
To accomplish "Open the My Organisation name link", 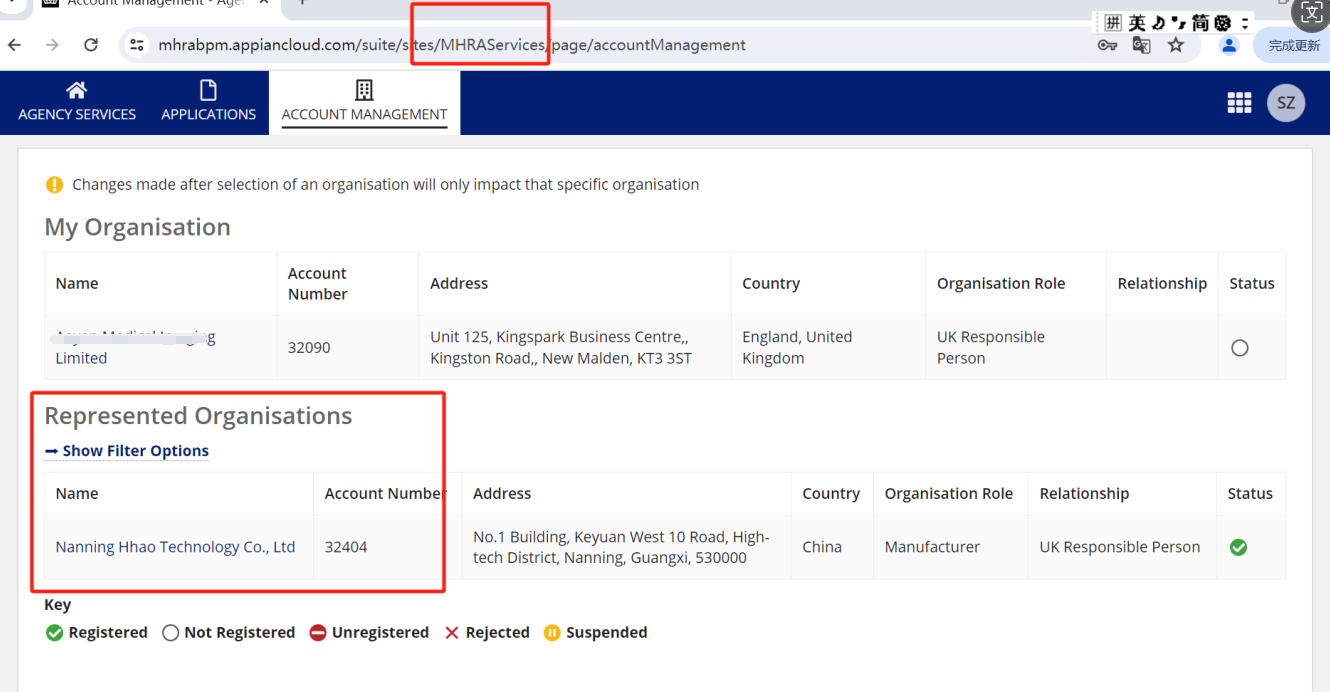I will (136, 347).
